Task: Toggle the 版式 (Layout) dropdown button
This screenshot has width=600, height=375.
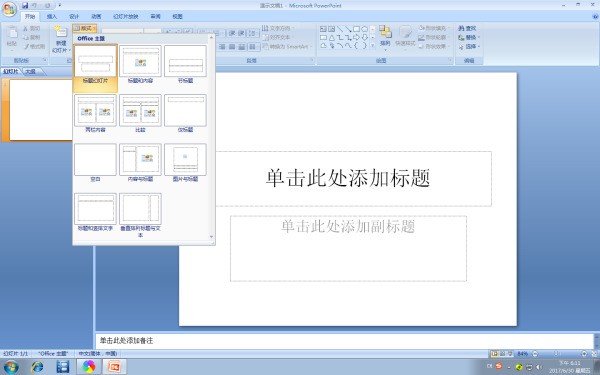Action: coord(84,28)
